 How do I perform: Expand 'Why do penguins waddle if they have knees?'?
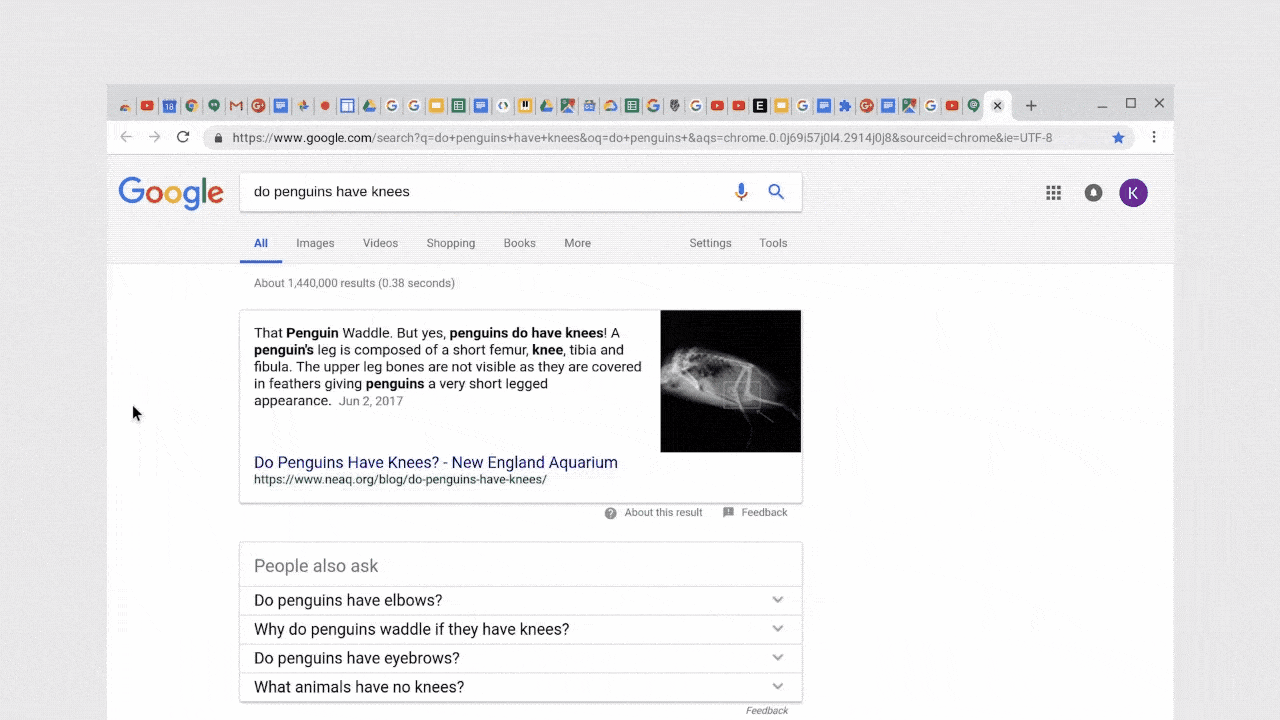point(520,629)
